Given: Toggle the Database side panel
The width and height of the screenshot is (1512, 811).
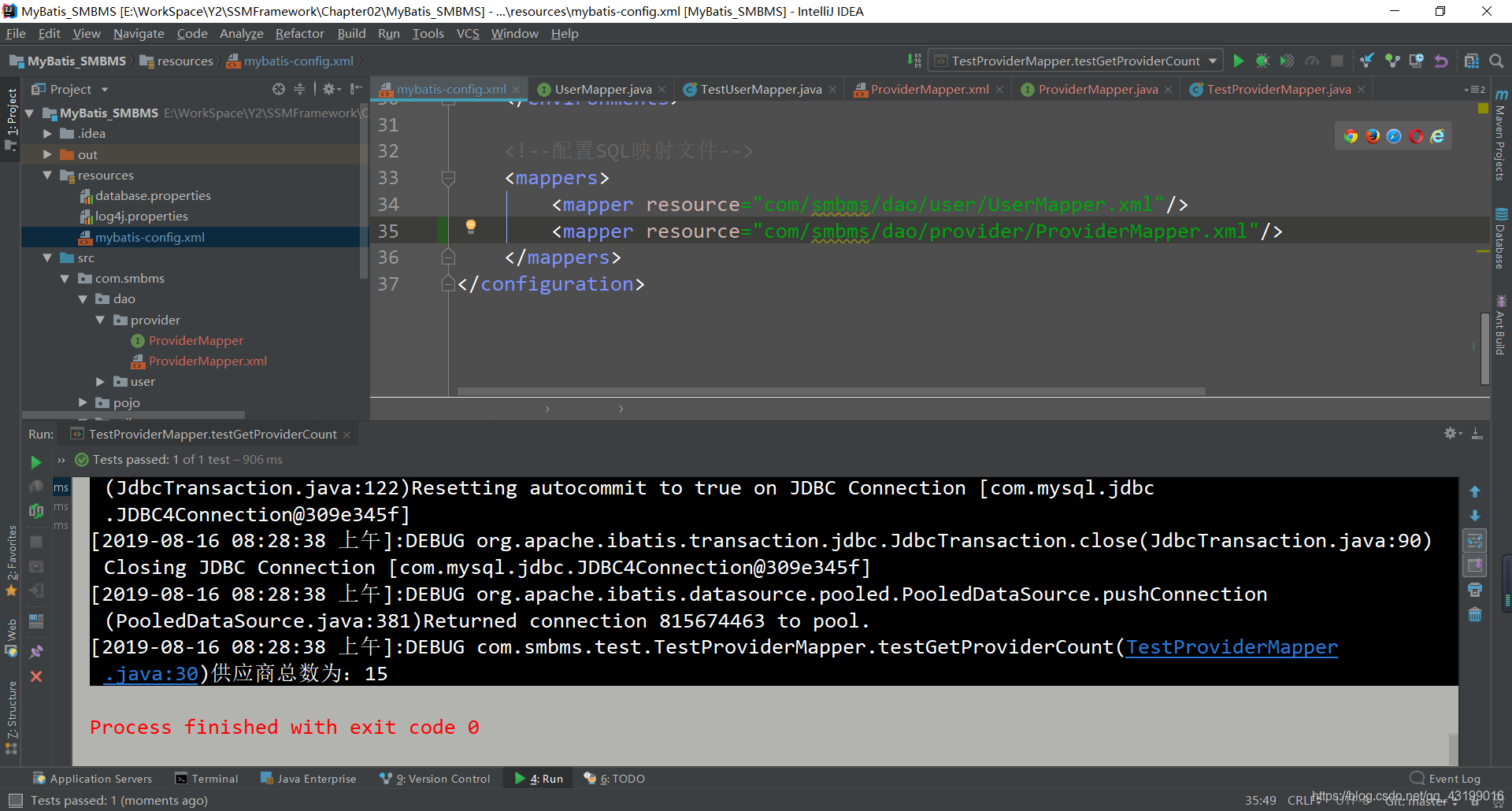Looking at the screenshot, I should point(1501,239).
